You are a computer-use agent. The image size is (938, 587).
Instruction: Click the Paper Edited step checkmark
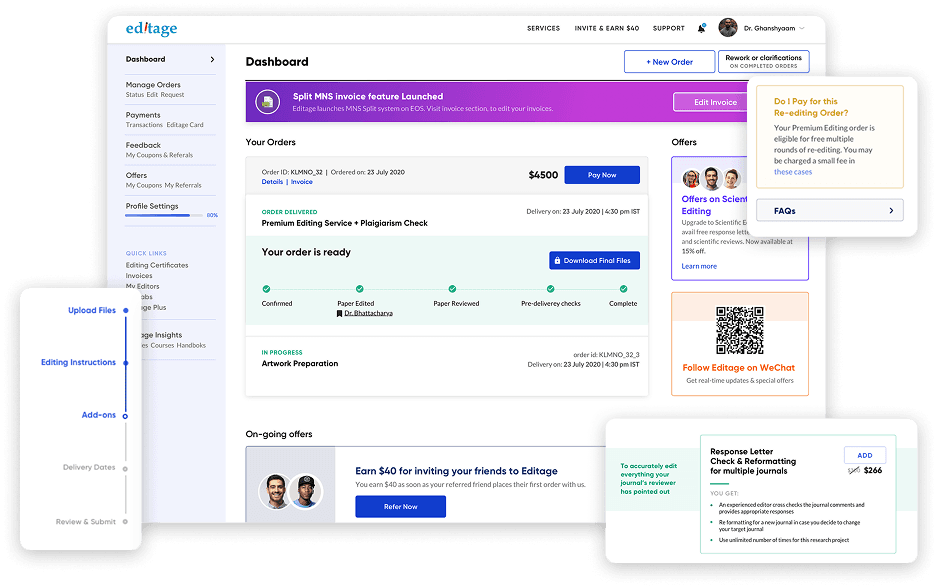pyautogui.click(x=360, y=289)
